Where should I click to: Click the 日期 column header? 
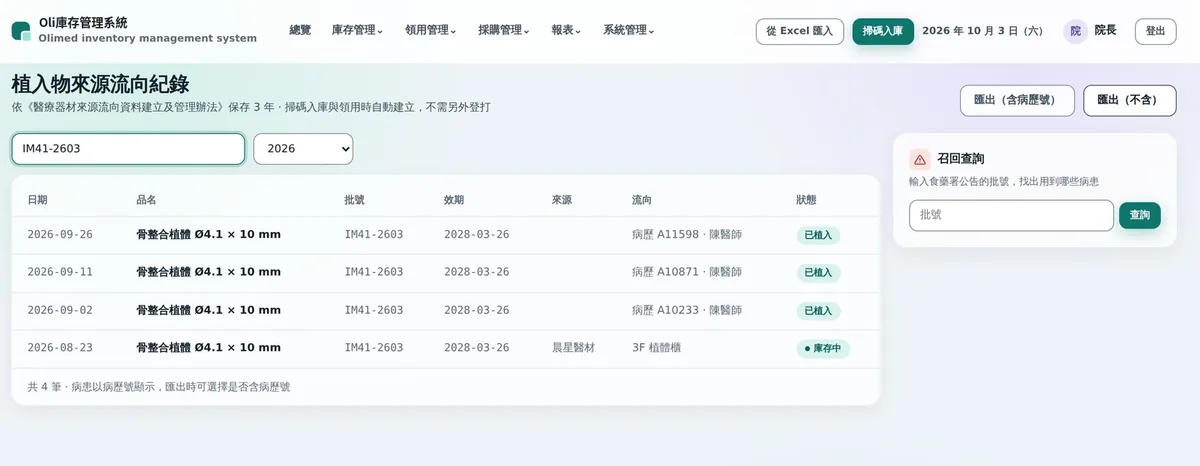click(37, 200)
